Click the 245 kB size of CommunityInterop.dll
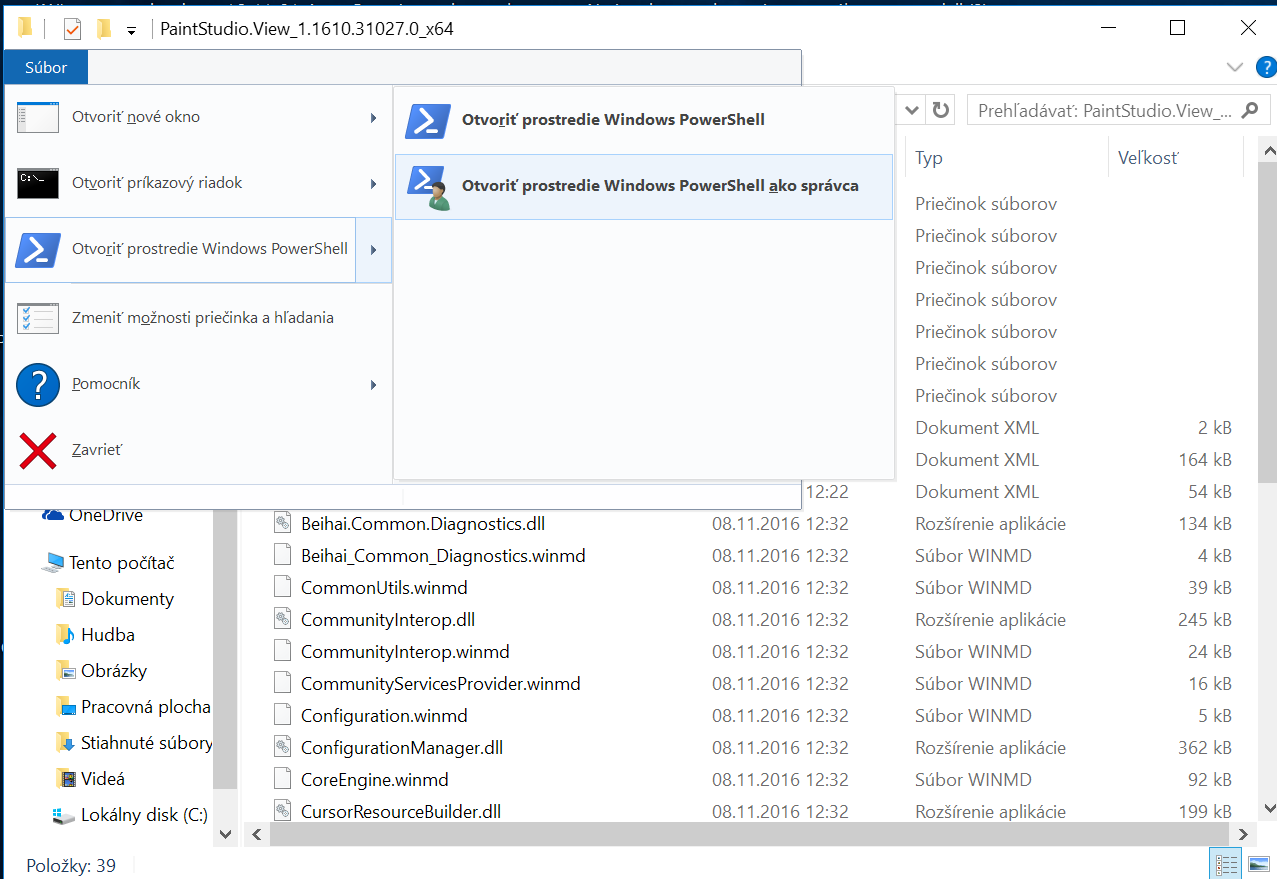The height and width of the screenshot is (879, 1277). click(x=1205, y=620)
